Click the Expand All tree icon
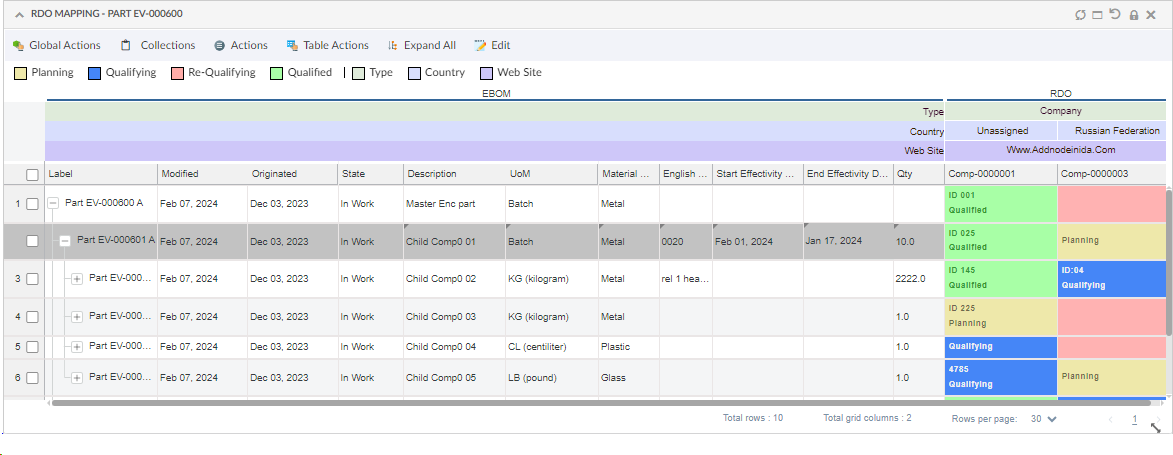Image resolution: width=1173 pixels, height=455 pixels. [x=393, y=45]
